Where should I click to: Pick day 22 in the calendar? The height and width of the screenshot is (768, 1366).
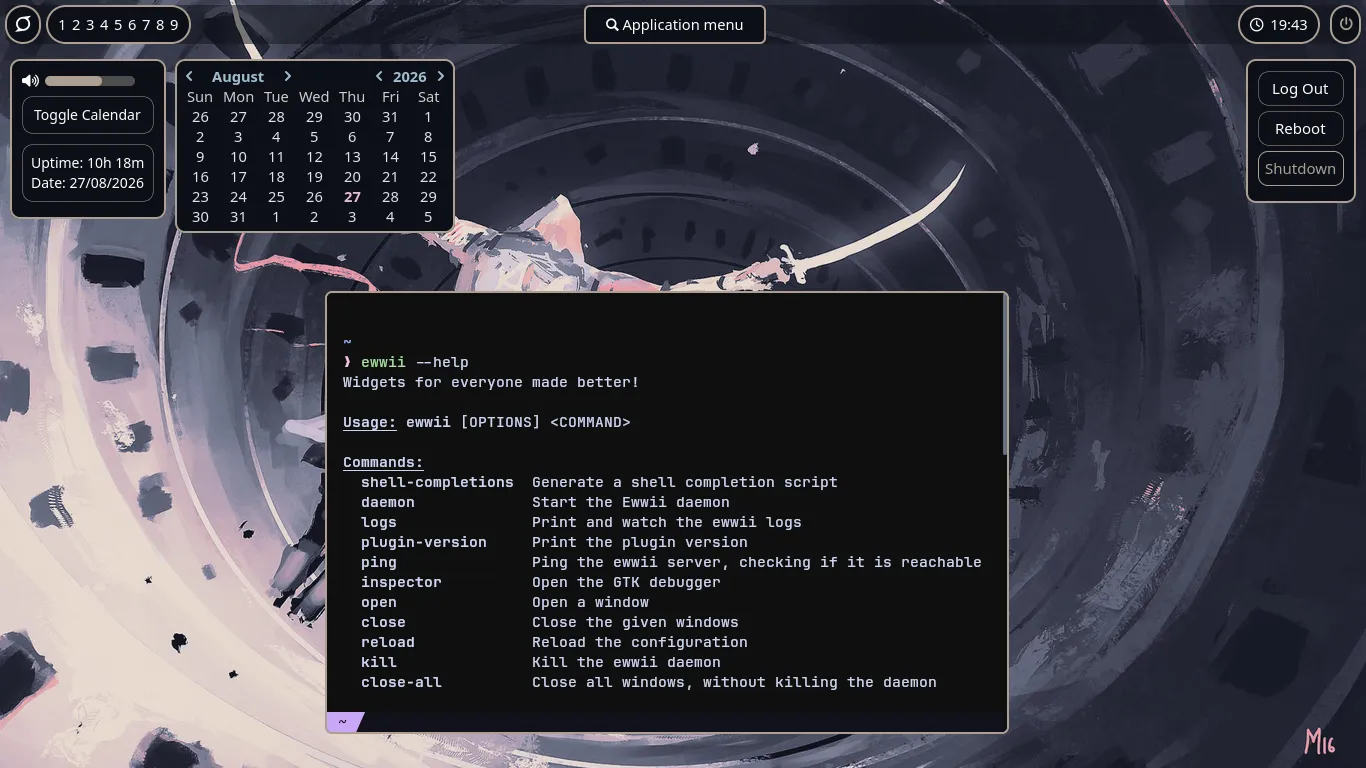coord(428,177)
